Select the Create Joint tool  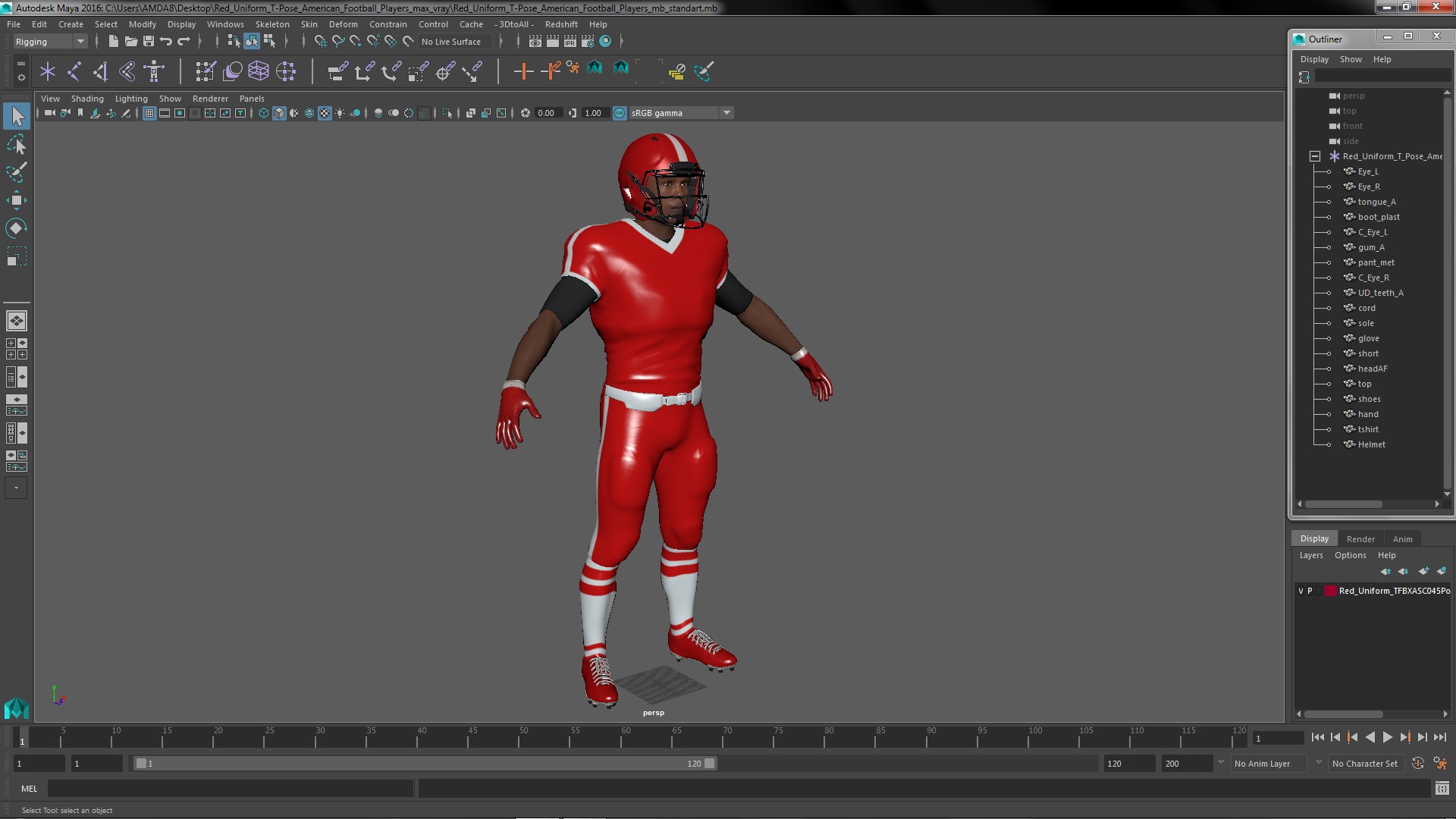74,71
